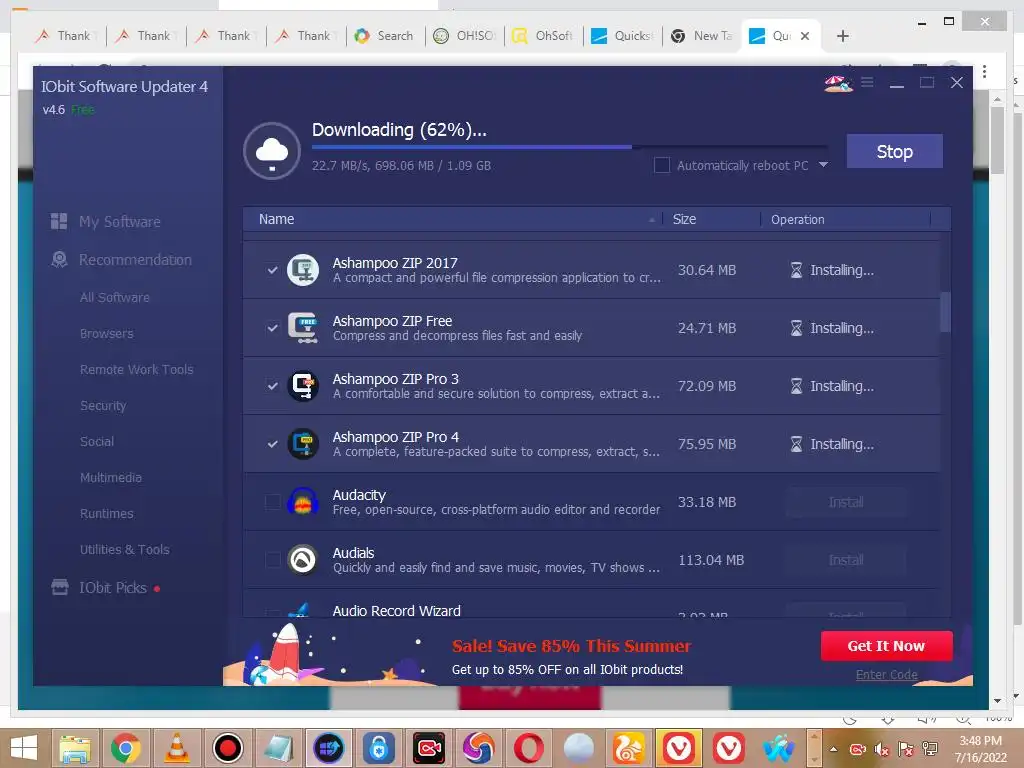
Task: Click the cloud download icon
Action: pyautogui.click(x=272, y=151)
